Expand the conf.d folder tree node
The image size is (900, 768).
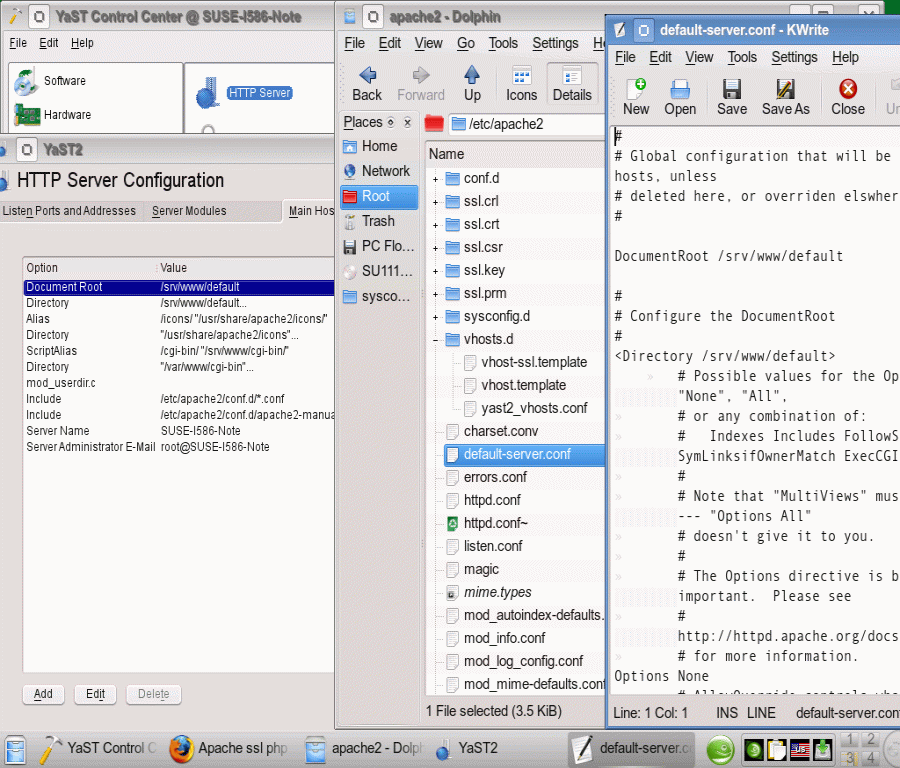pyautogui.click(x=436, y=179)
